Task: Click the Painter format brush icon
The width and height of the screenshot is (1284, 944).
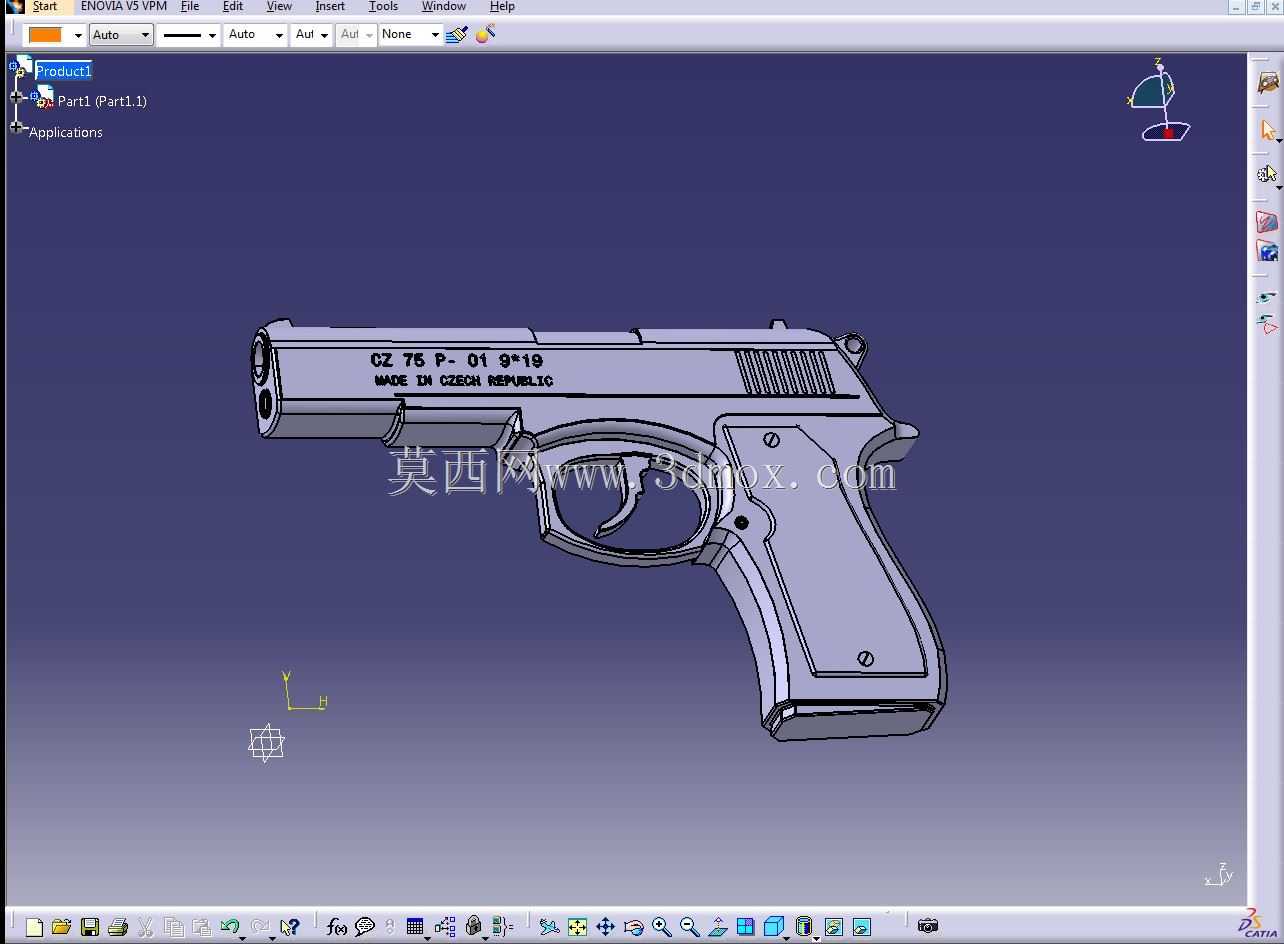Action: pos(457,34)
